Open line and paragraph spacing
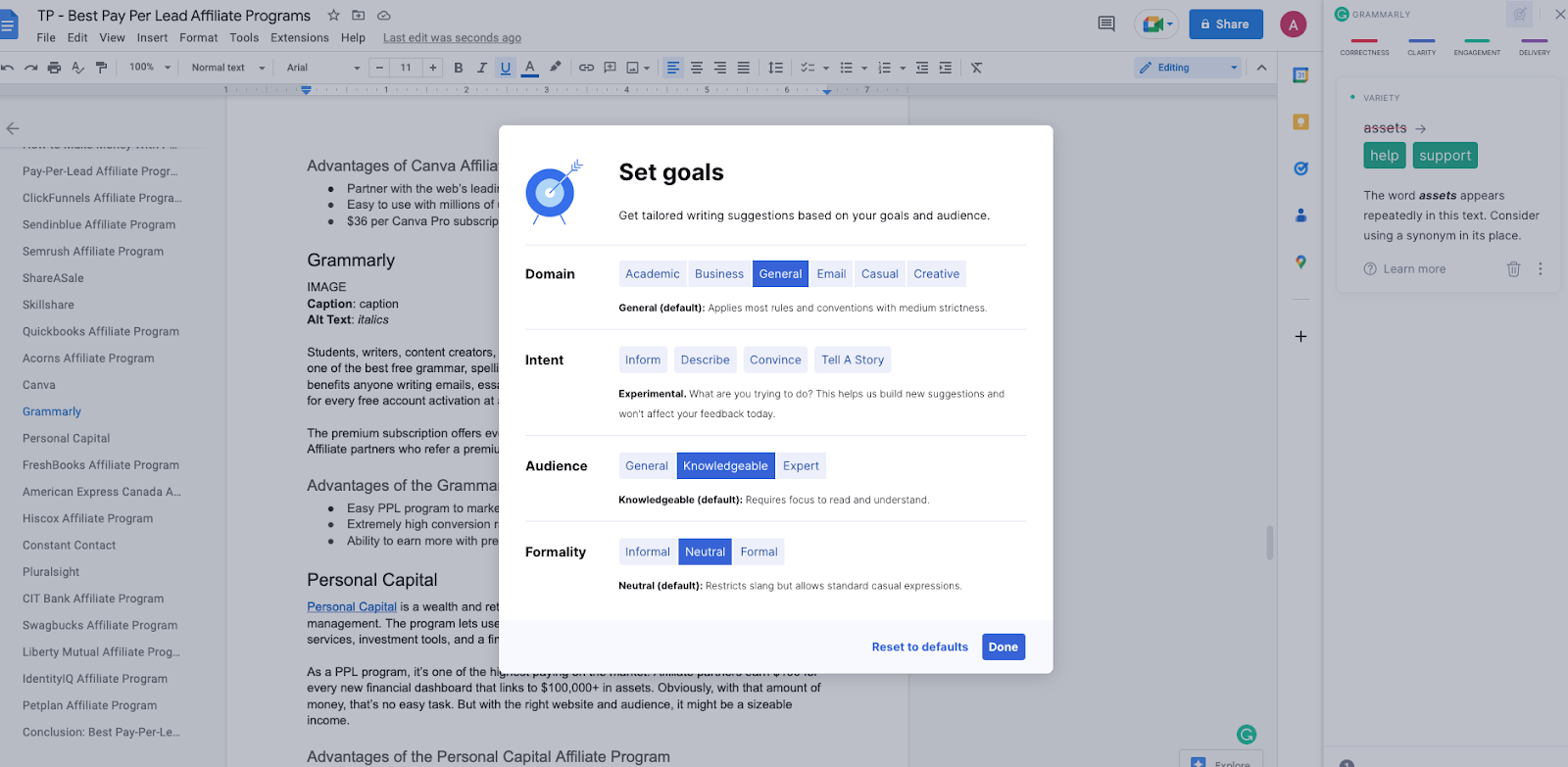The image size is (1568, 767). [x=775, y=68]
